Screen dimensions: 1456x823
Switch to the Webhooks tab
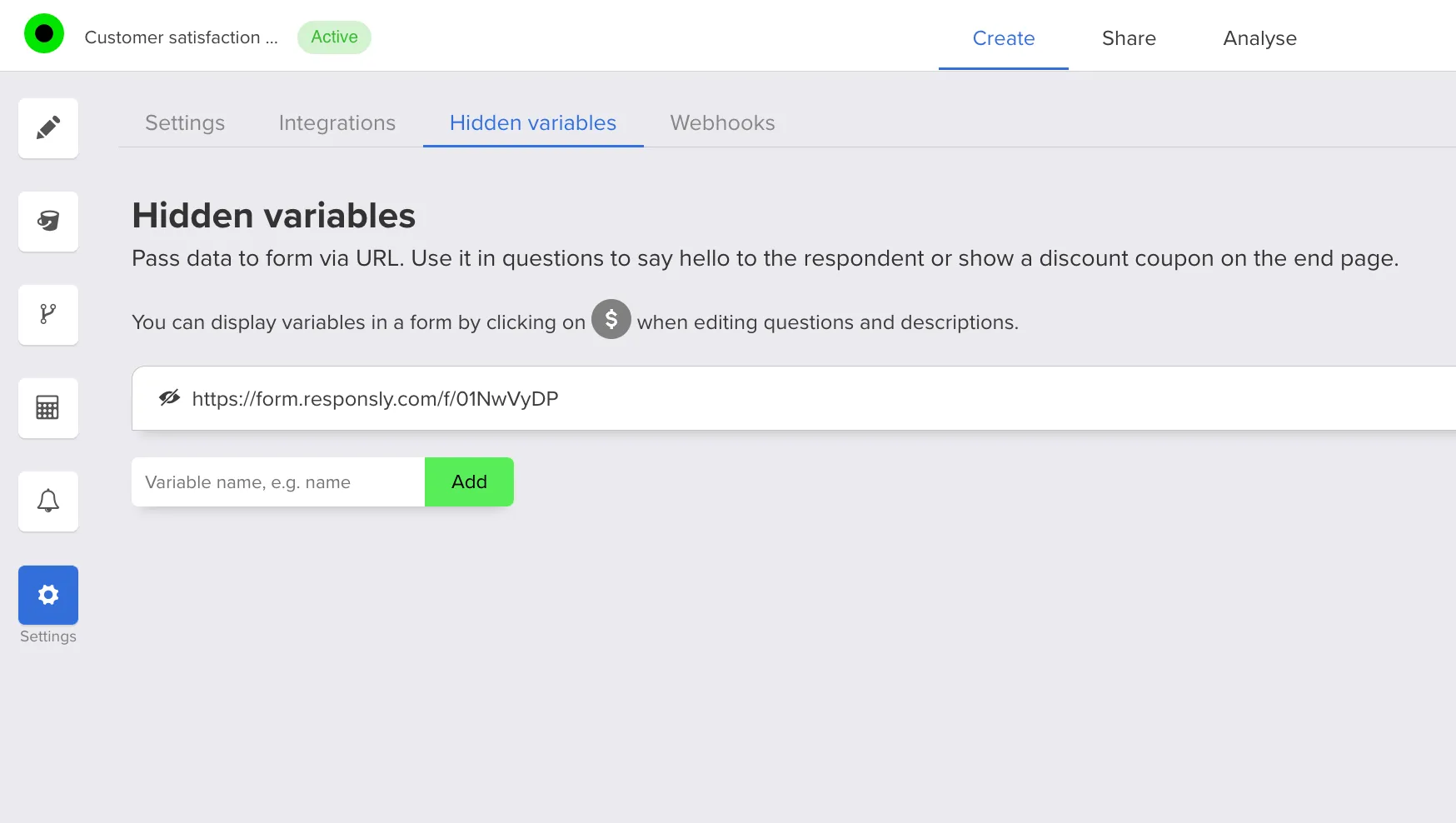tap(721, 122)
